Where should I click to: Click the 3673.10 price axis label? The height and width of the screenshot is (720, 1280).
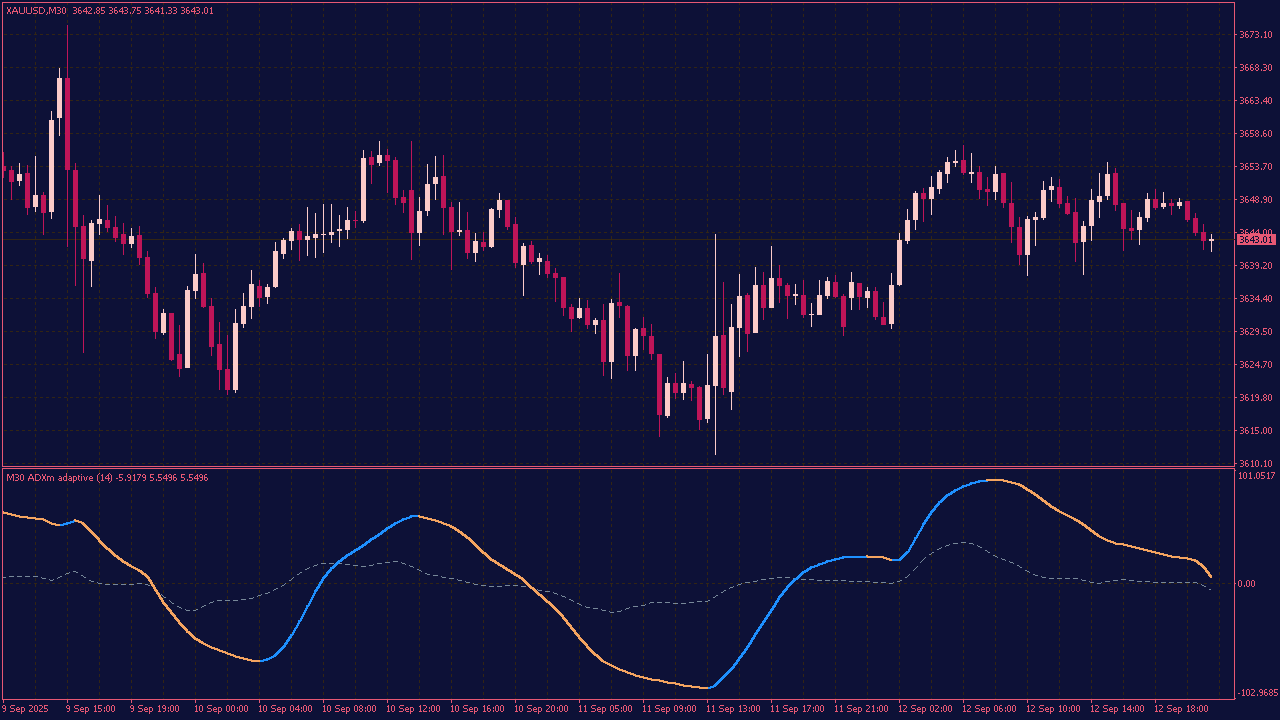[x=1255, y=35]
